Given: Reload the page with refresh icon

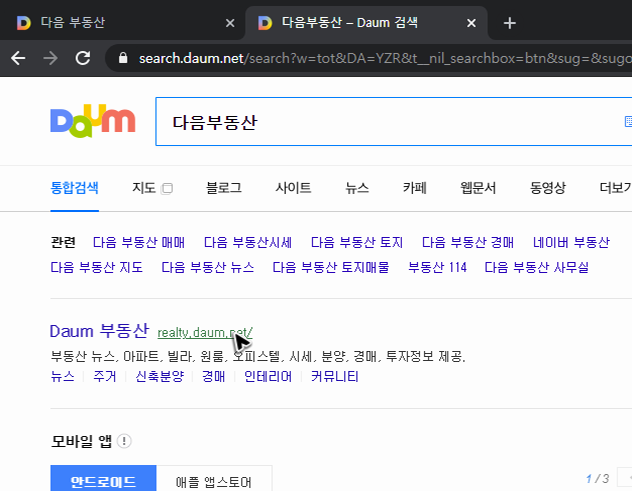Looking at the screenshot, I should [83, 58].
